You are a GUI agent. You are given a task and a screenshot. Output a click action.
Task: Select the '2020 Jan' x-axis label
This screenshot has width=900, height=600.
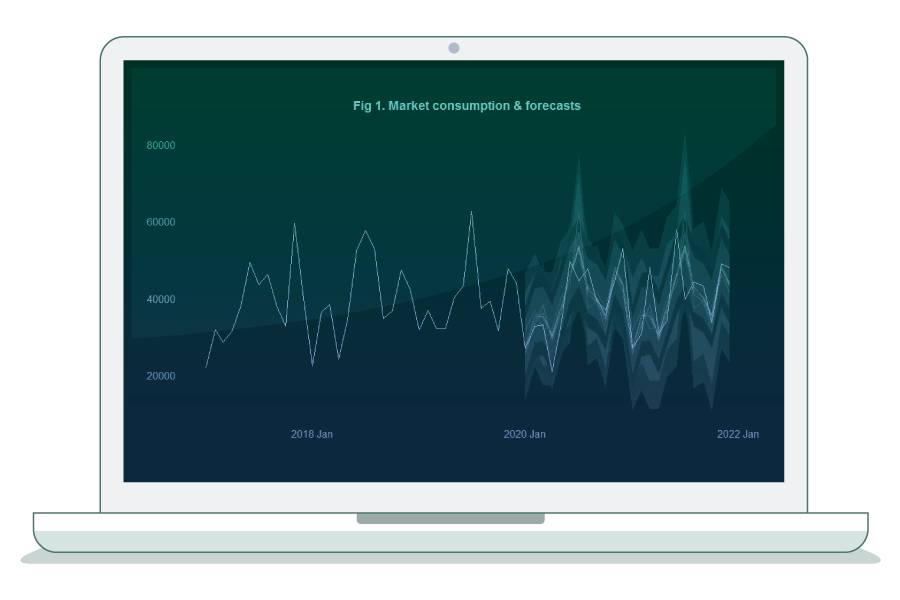tap(524, 434)
